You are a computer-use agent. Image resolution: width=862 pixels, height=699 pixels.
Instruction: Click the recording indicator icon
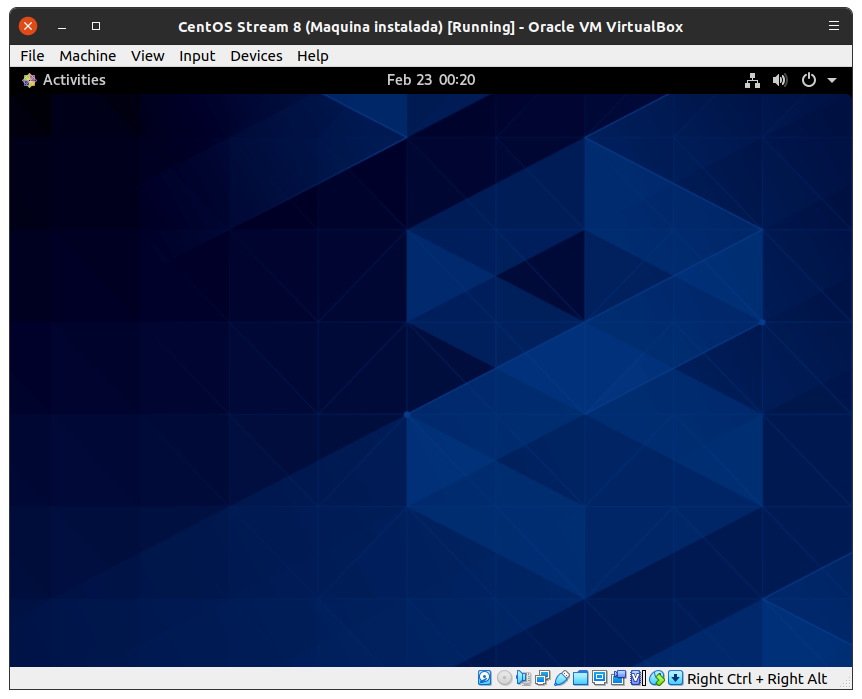click(x=618, y=678)
